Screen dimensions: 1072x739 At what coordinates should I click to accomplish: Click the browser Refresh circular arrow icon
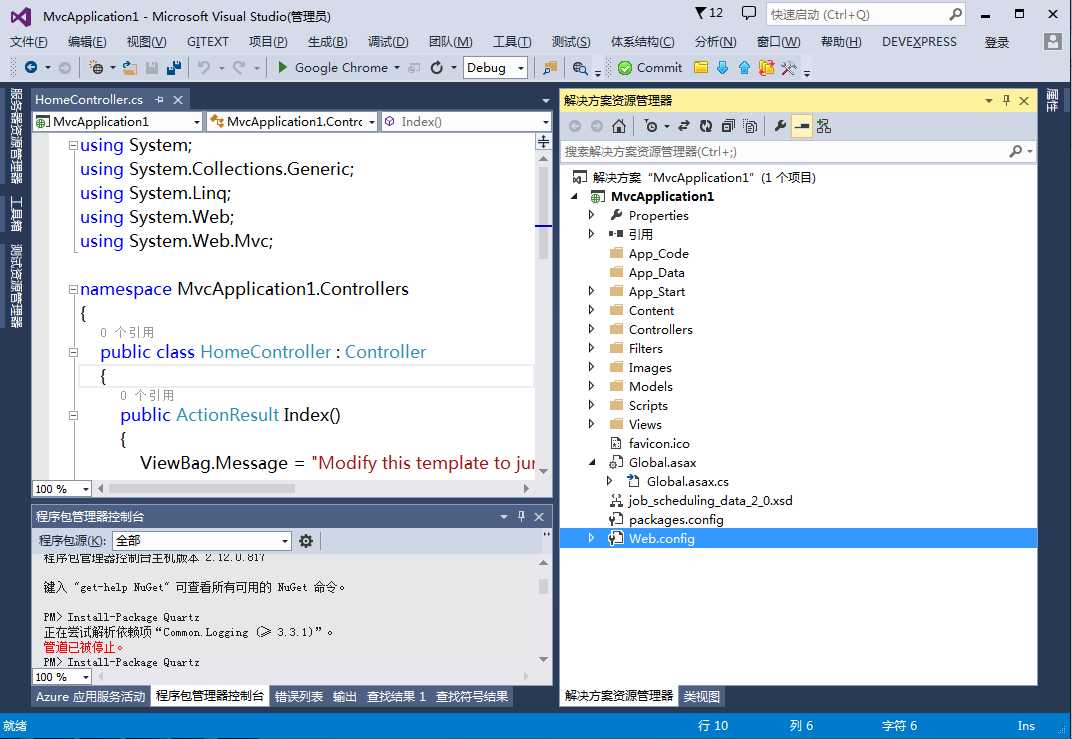436,68
